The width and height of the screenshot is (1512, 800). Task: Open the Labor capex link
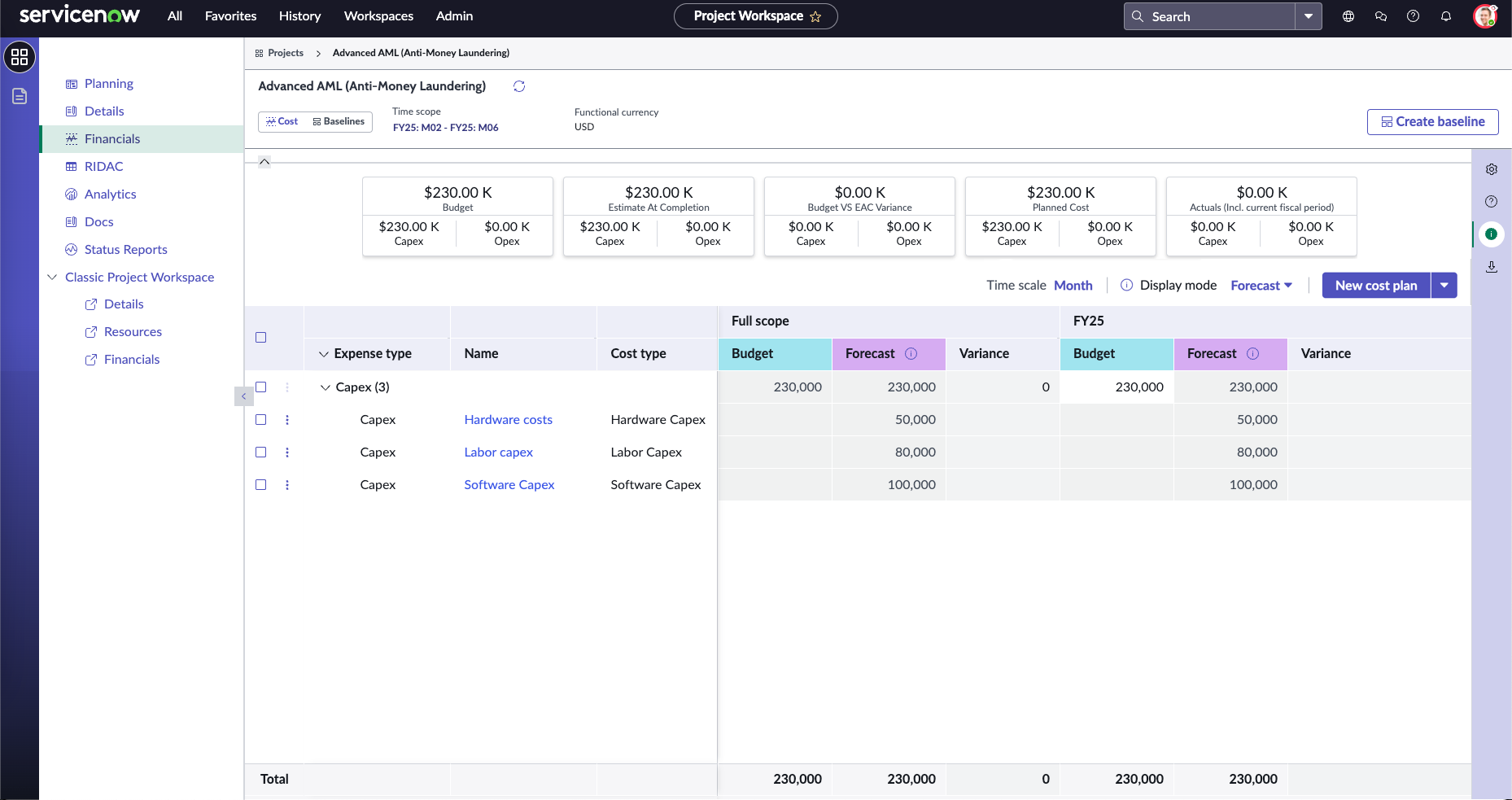point(499,452)
